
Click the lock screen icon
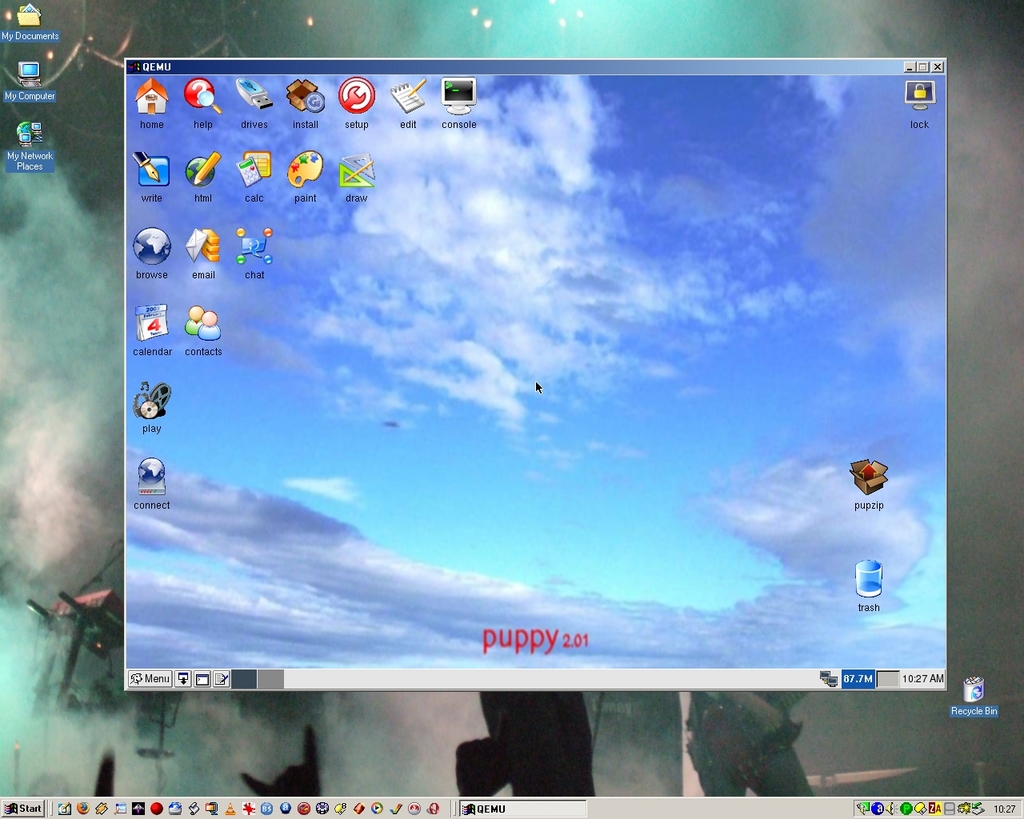click(x=920, y=103)
